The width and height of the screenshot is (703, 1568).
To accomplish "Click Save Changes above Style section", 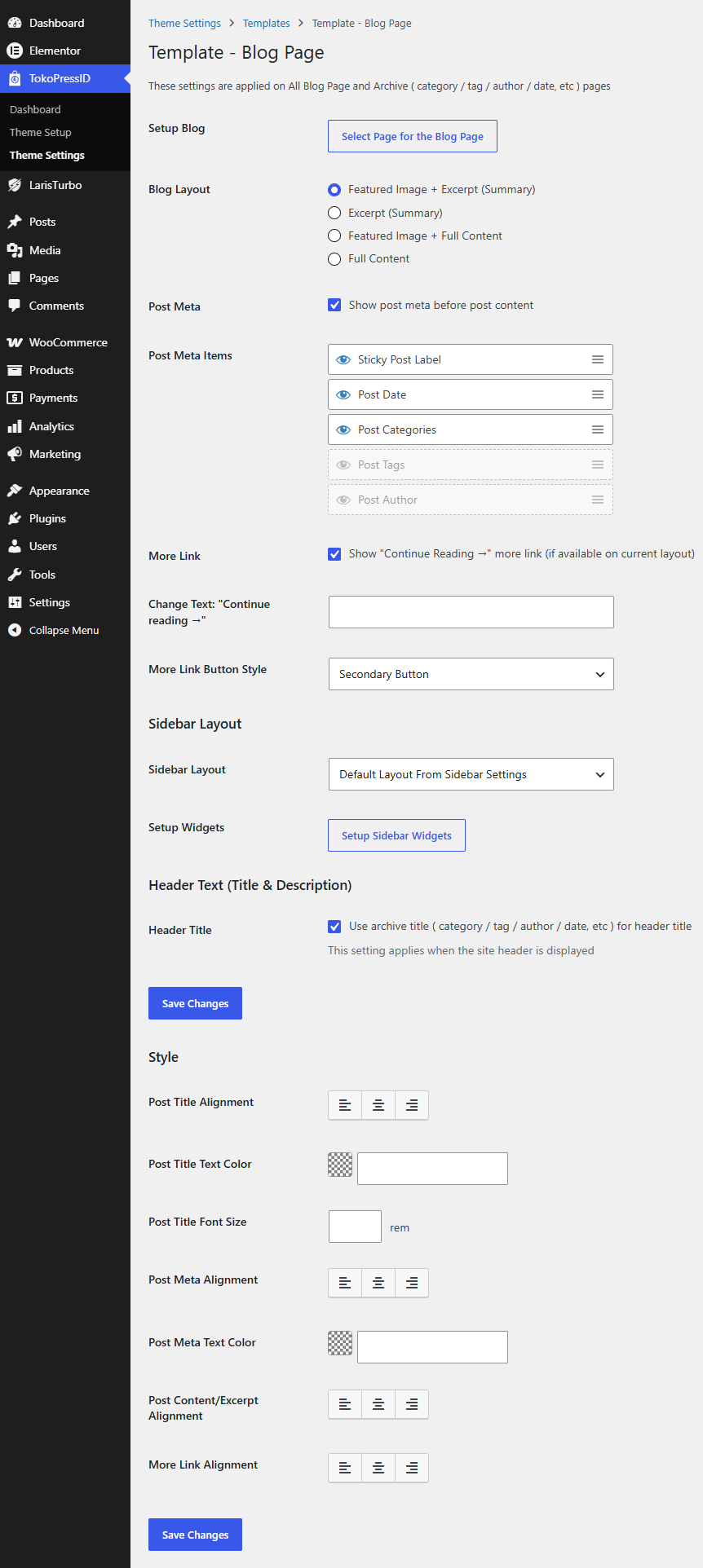I will [195, 1003].
